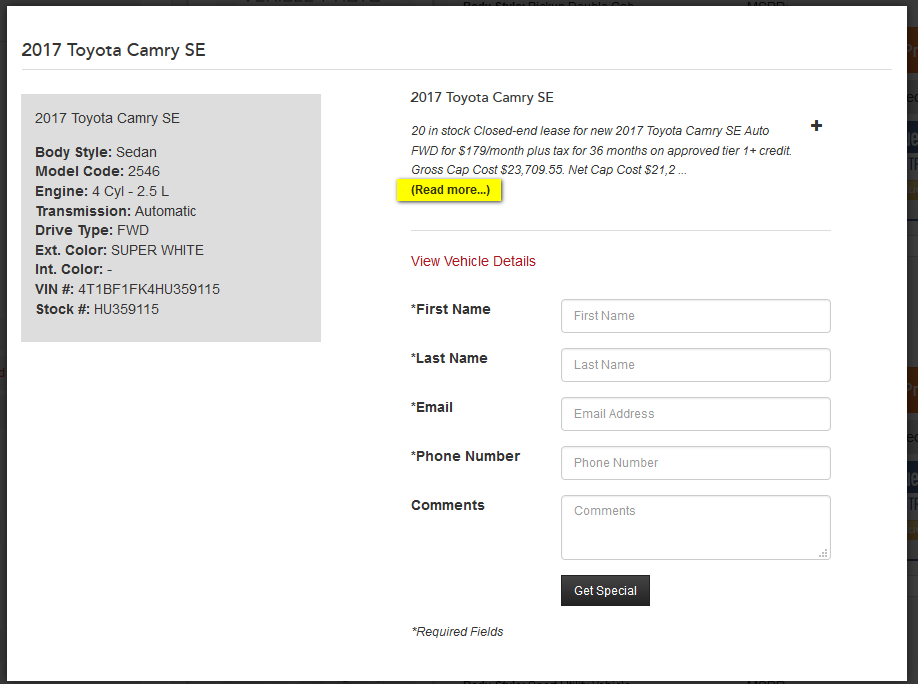Select the *Phone Number label
The image size is (918, 684).
coord(465,456)
